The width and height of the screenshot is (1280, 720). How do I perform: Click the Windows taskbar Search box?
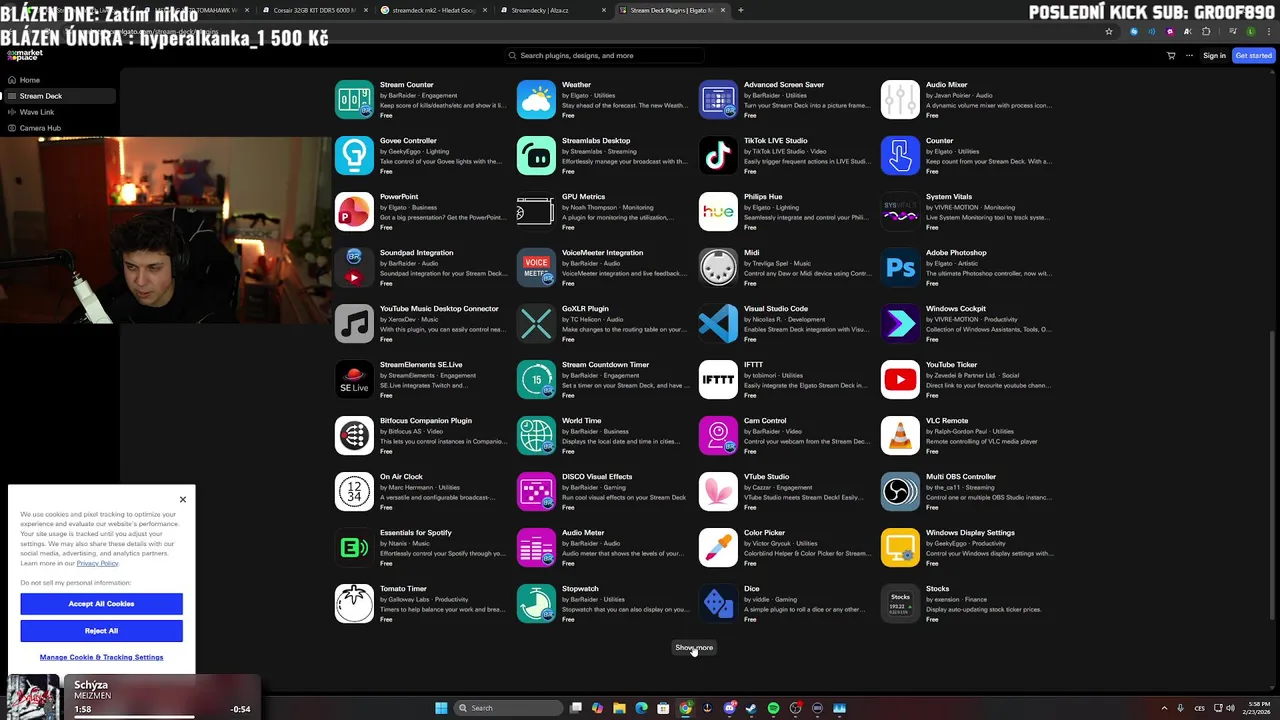point(509,708)
